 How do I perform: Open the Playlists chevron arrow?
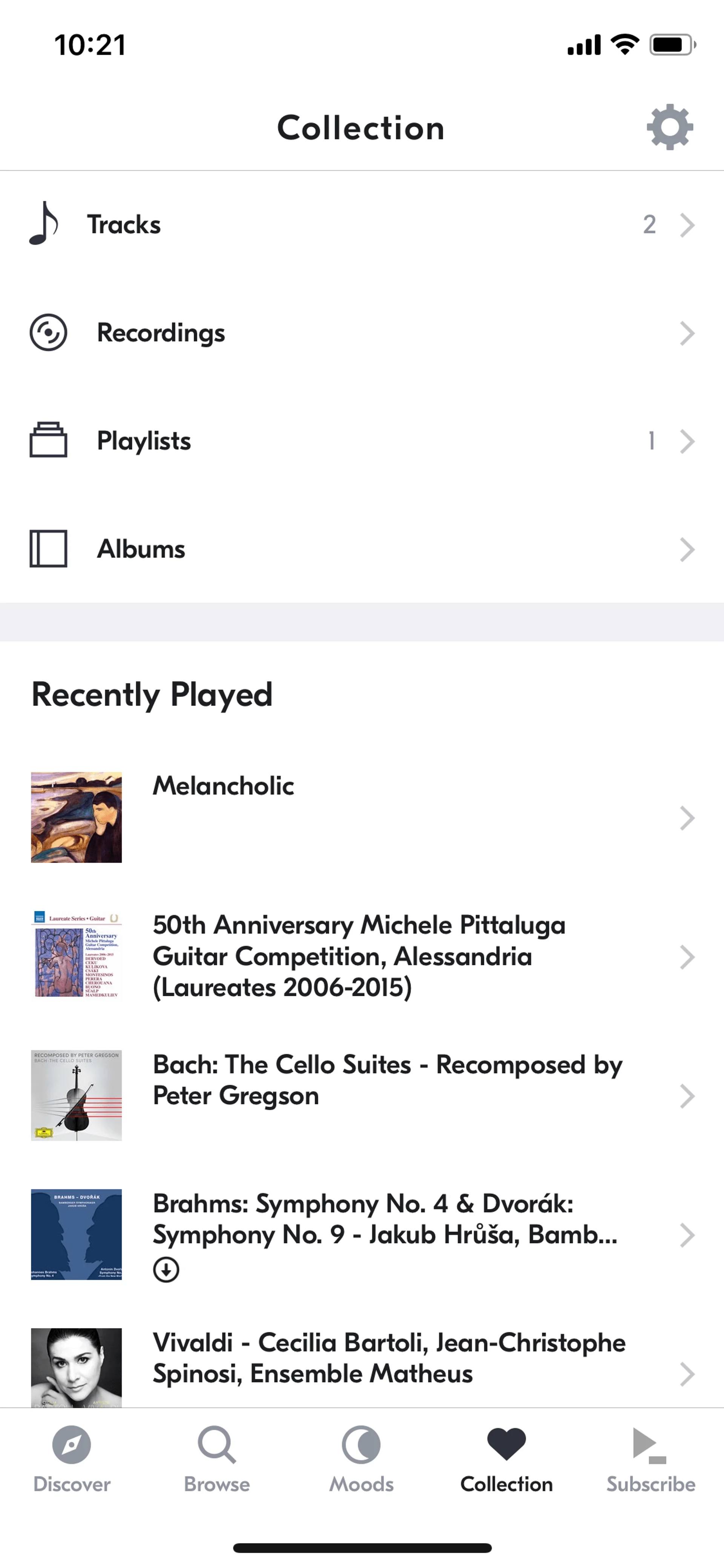coord(687,441)
